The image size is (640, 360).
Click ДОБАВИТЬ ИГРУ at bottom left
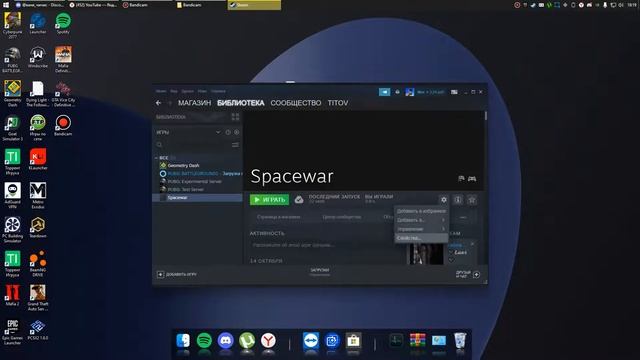[177, 274]
